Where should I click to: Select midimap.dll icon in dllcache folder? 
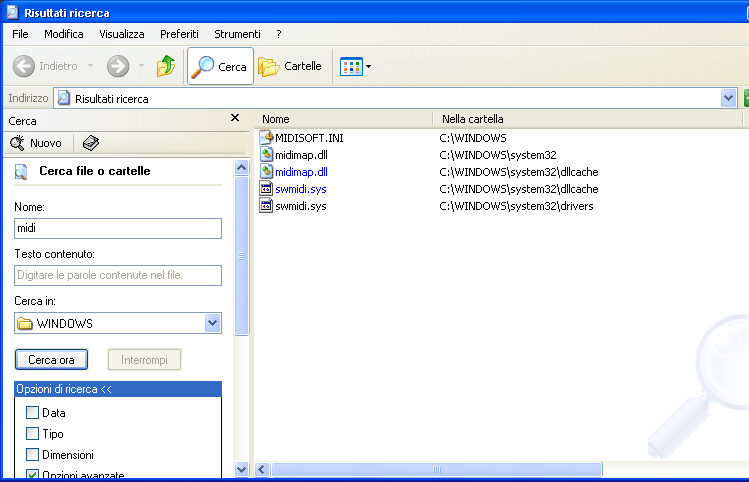[266, 171]
